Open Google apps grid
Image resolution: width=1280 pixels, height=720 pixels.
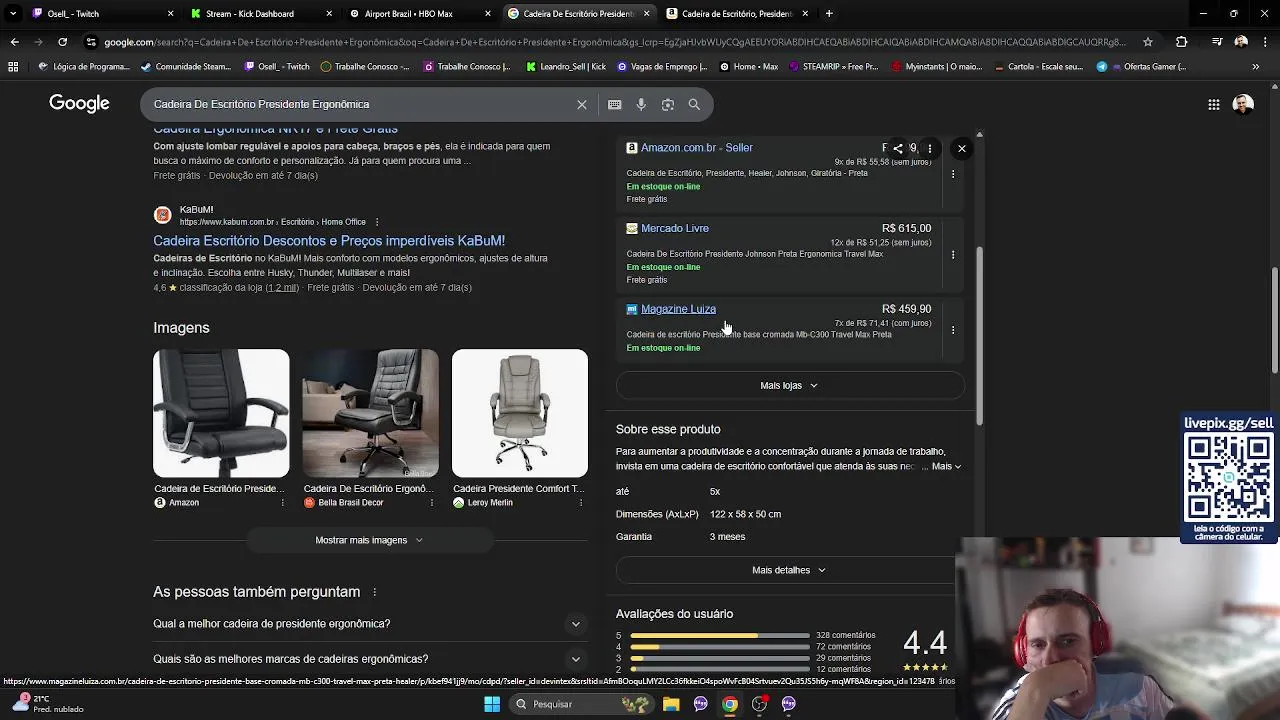tap(1213, 104)
